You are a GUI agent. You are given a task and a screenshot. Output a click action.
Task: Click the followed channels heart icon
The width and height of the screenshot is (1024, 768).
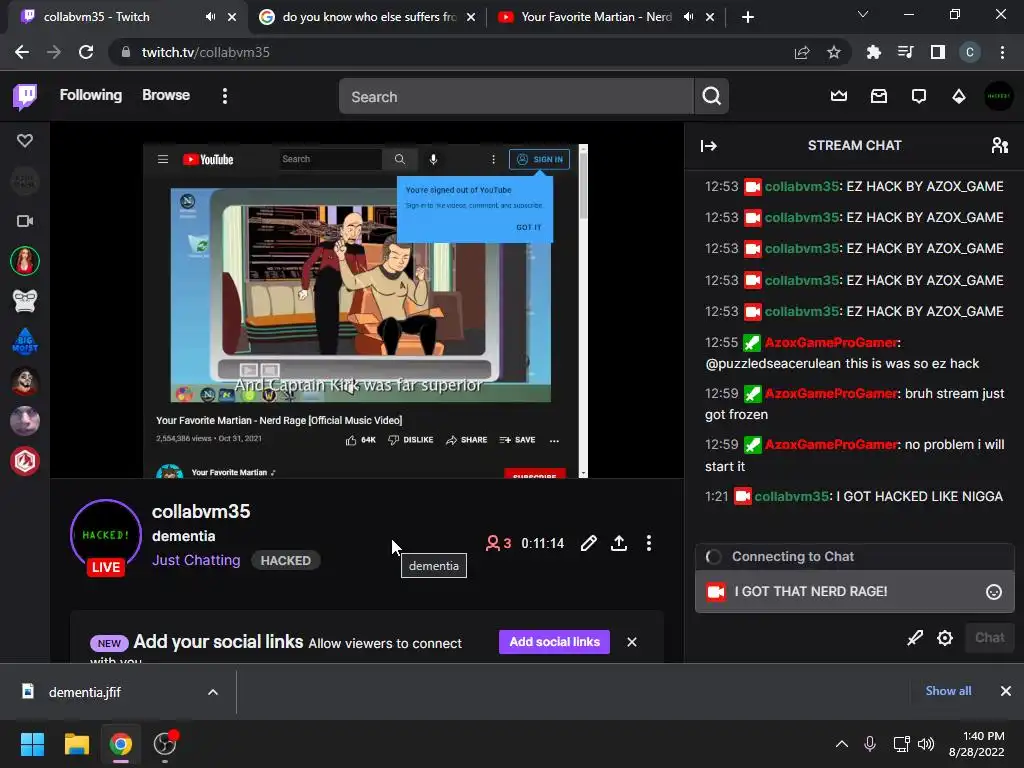pyautogui.click(x=25, y=140)
